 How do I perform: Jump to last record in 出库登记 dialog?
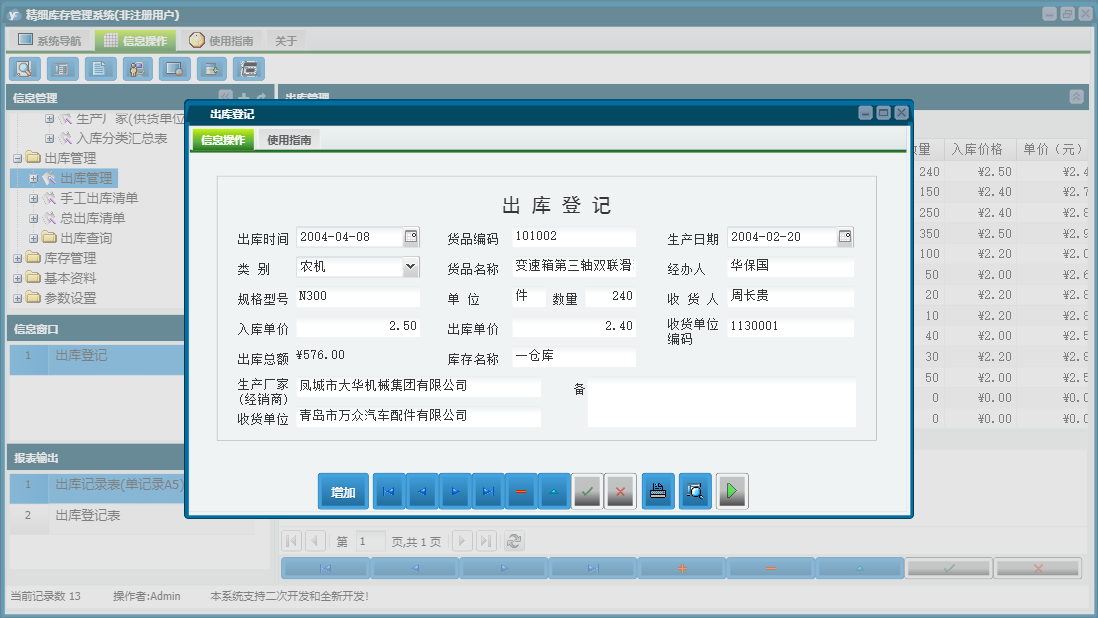click(x=488, y=491)
